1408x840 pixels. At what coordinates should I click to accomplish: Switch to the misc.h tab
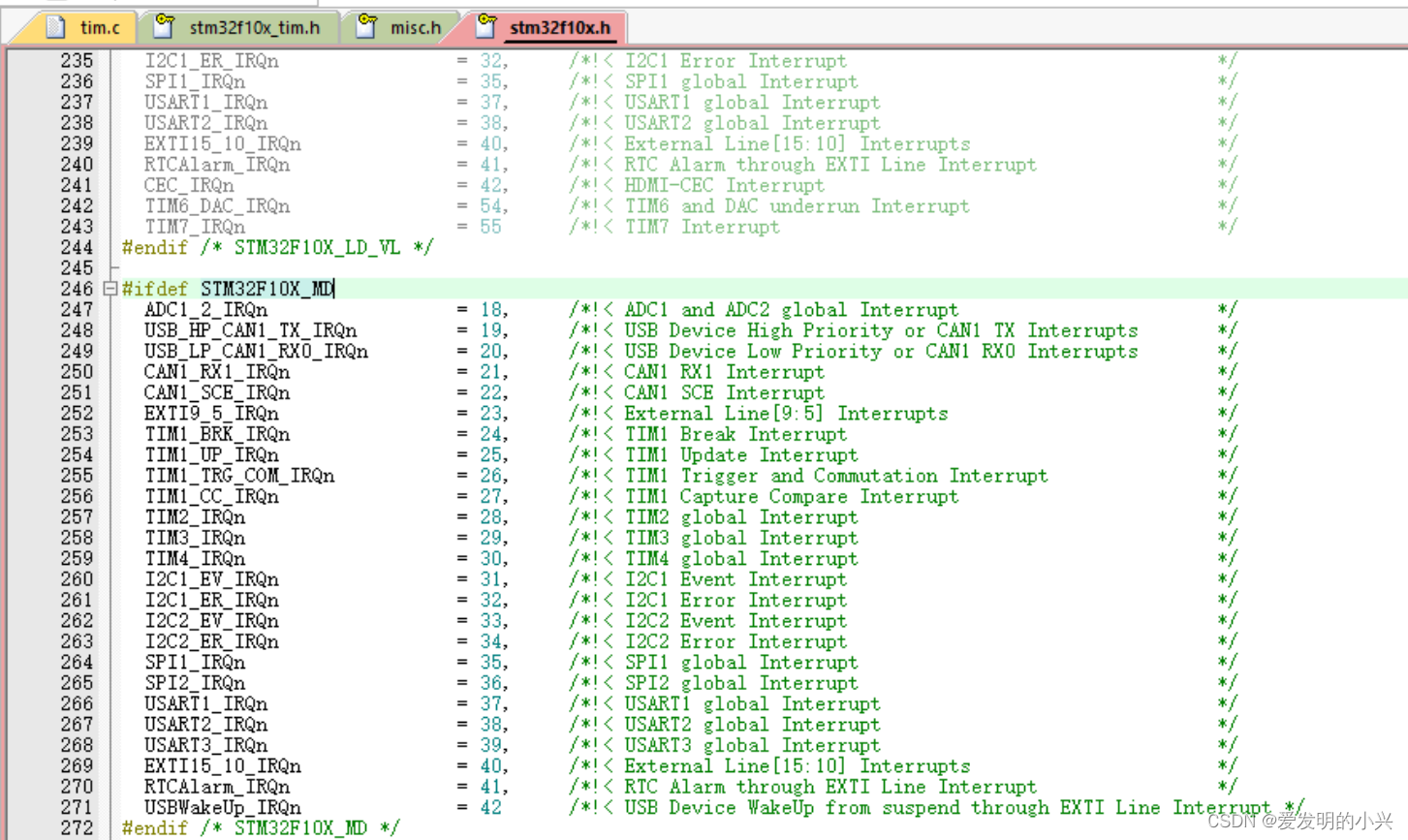click(x=402, y=27)
